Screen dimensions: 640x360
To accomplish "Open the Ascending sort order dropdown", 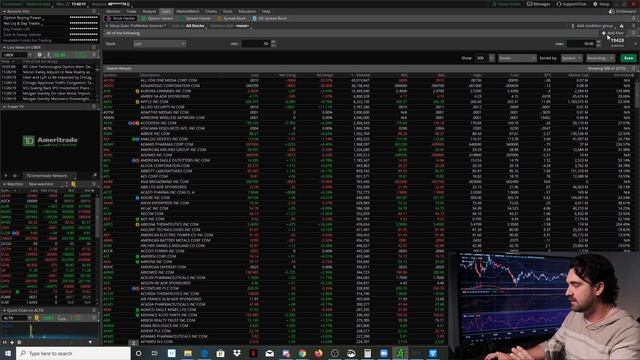I will point(600,58).
